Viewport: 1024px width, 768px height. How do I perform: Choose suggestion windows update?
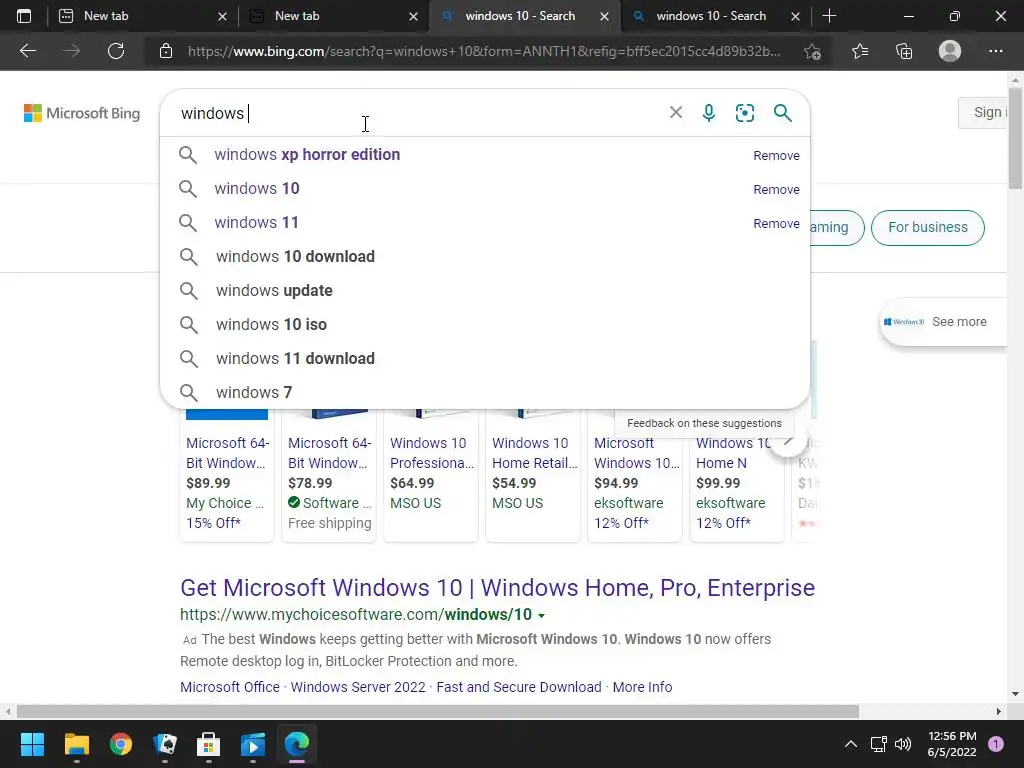point(274,291)
